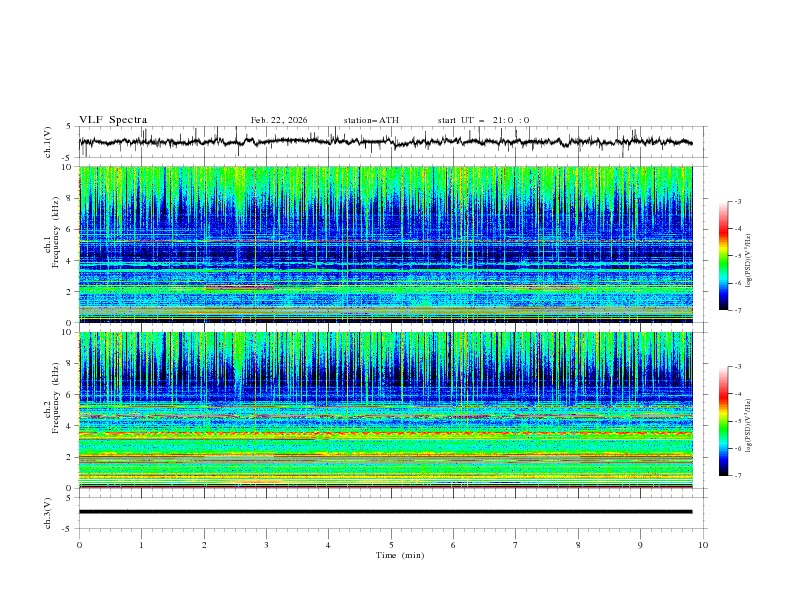Screen dimensions: 792x612
Task: Click time axis tick label "3"
Action: pos(266,545)
